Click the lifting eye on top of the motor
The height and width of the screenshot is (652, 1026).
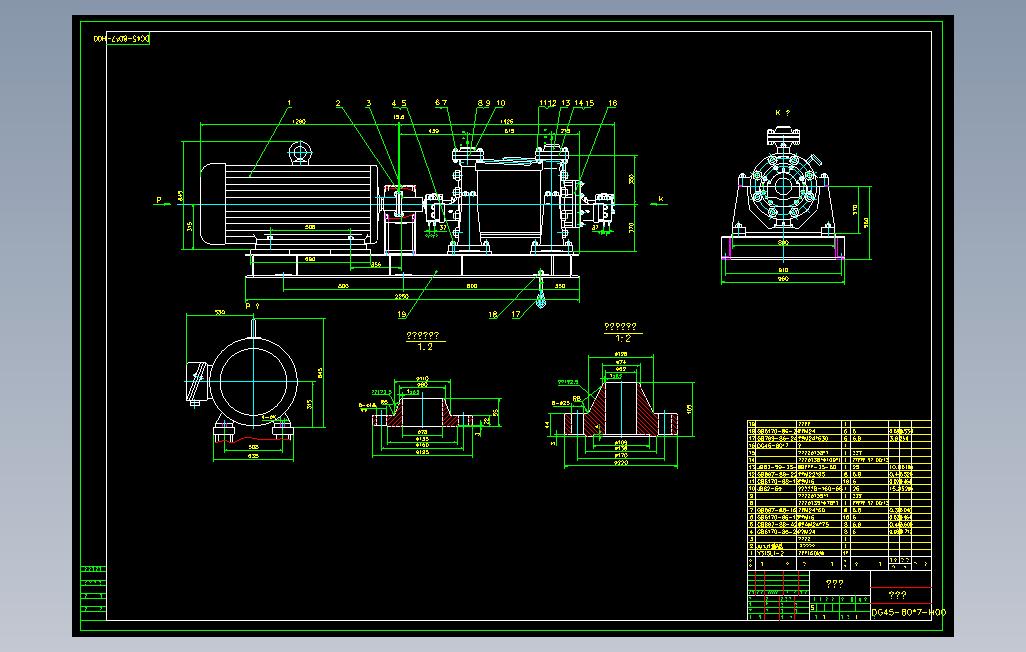(x=299, y=153)
